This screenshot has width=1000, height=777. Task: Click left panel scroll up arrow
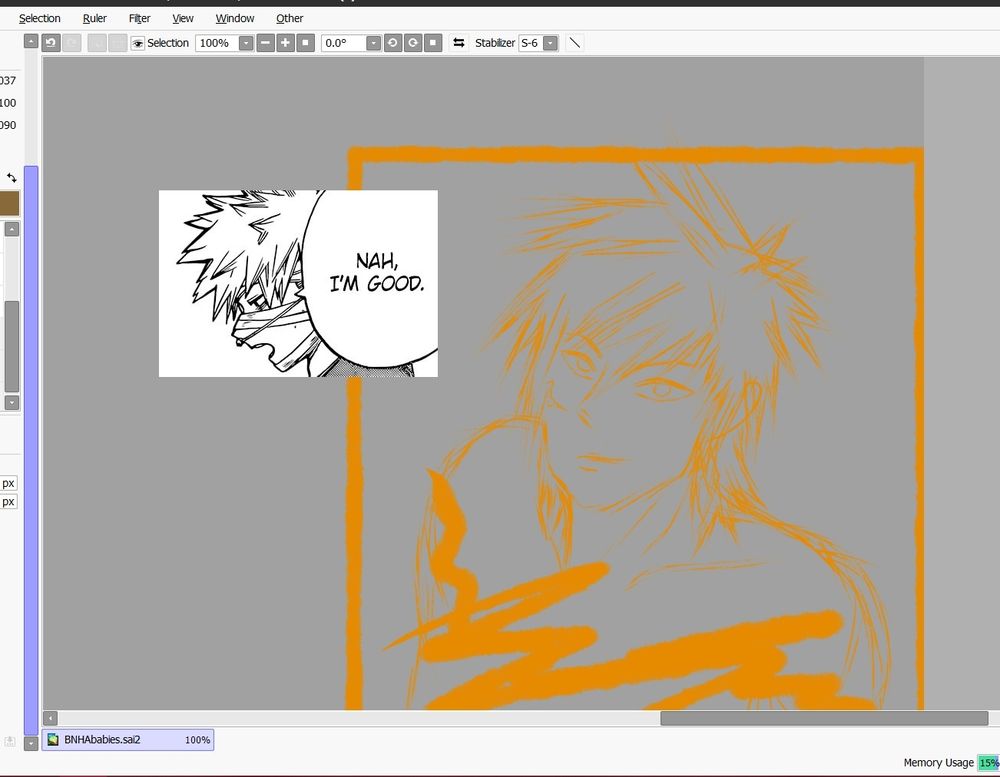pyautogui.click(x=11, y=229)
